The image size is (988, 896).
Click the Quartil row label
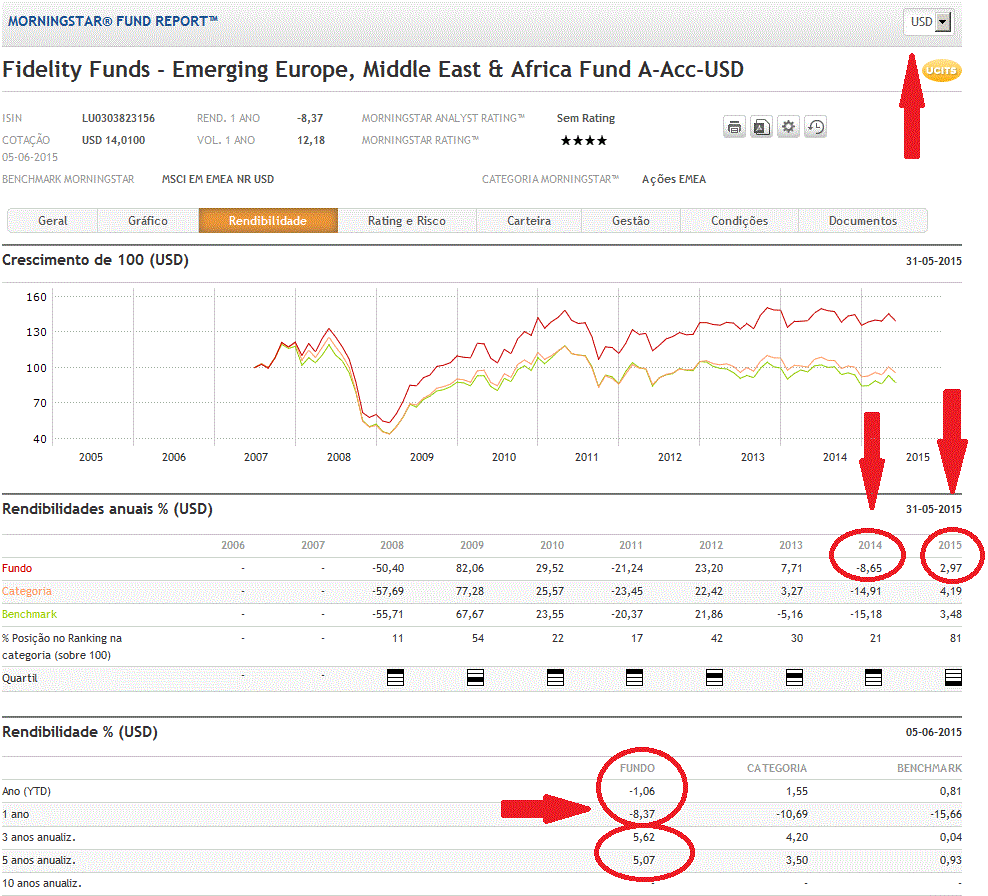pyautogui.click(x=20, y=679)
